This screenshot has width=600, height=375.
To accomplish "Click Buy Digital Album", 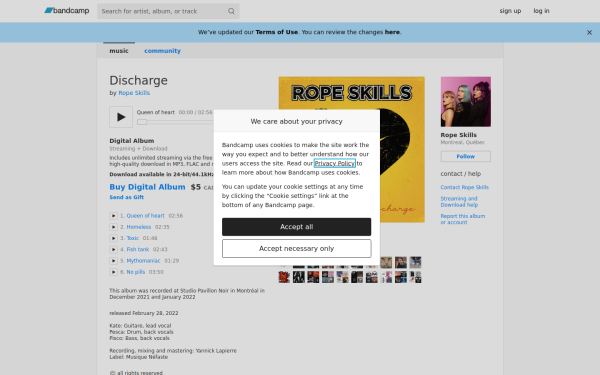I will tap(147, 187).
